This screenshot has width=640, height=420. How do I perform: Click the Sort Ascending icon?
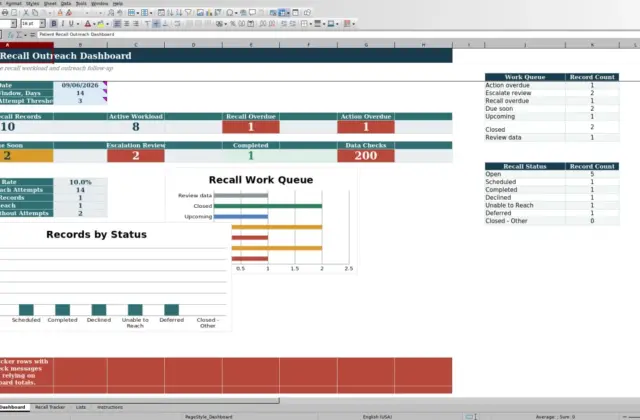170,13
